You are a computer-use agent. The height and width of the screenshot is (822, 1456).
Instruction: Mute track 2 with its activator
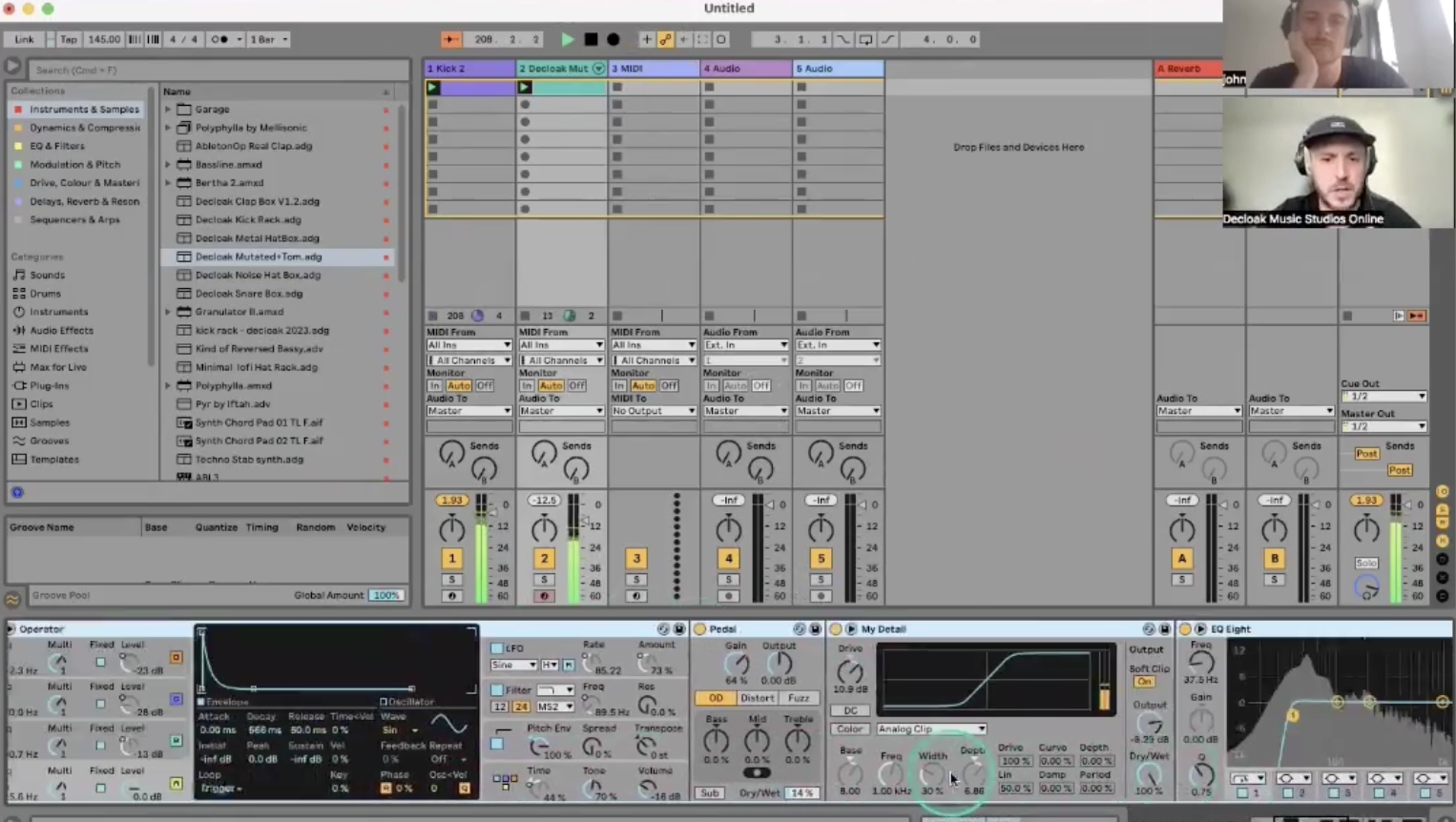click(544, 559)
